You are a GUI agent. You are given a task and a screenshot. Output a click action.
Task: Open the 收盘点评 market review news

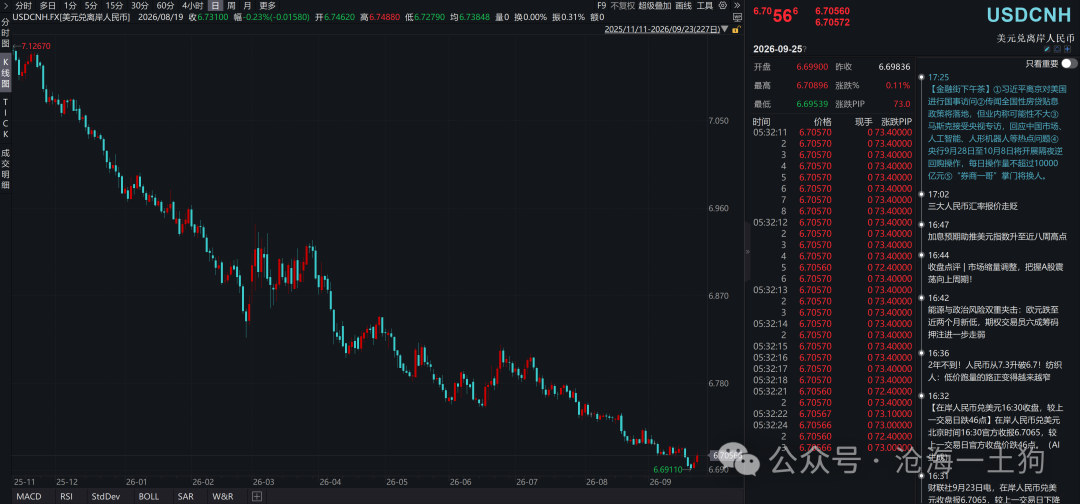[995, 273]
